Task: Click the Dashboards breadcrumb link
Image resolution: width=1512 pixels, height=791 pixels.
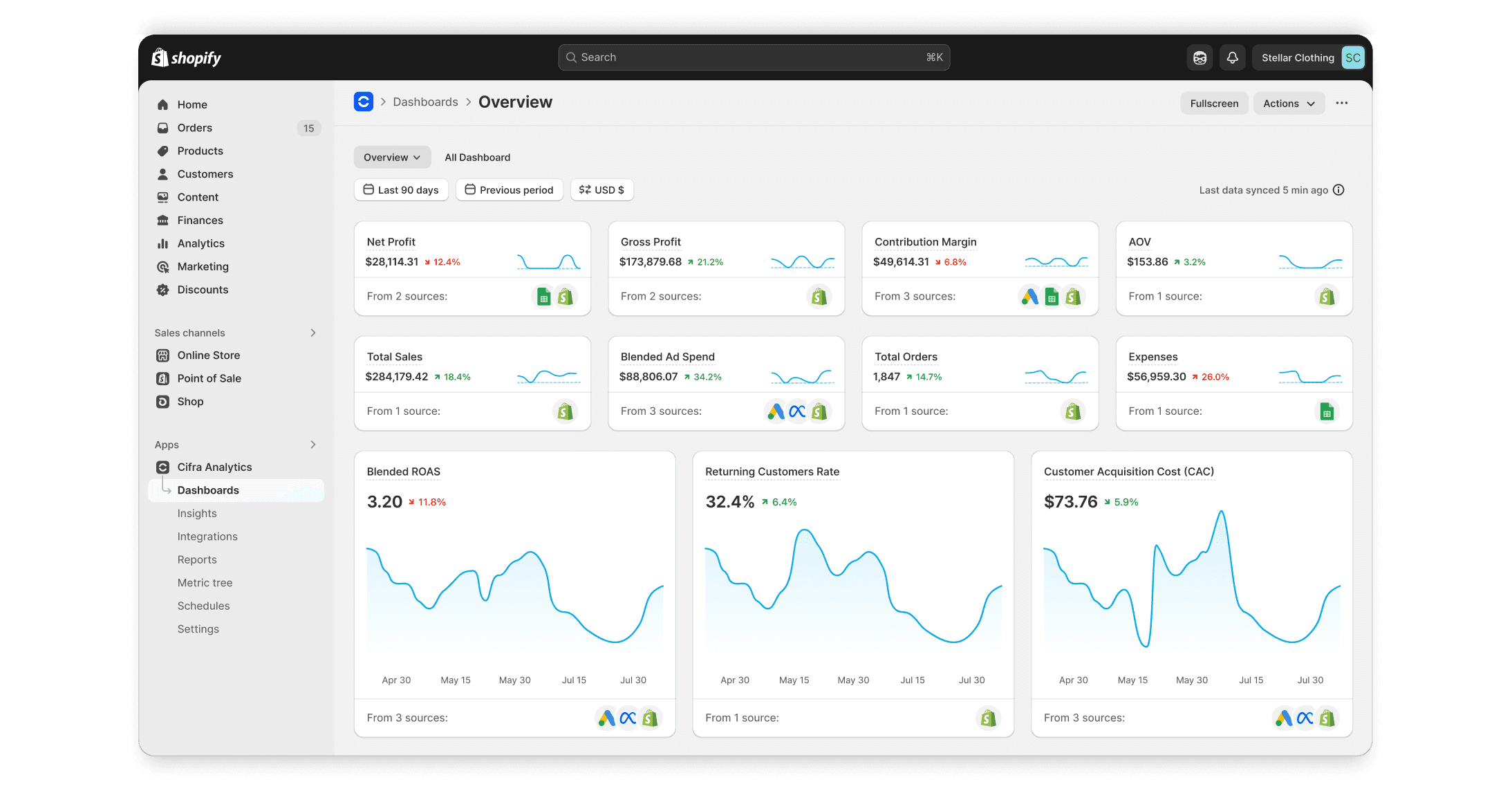Action: (425, 102)
